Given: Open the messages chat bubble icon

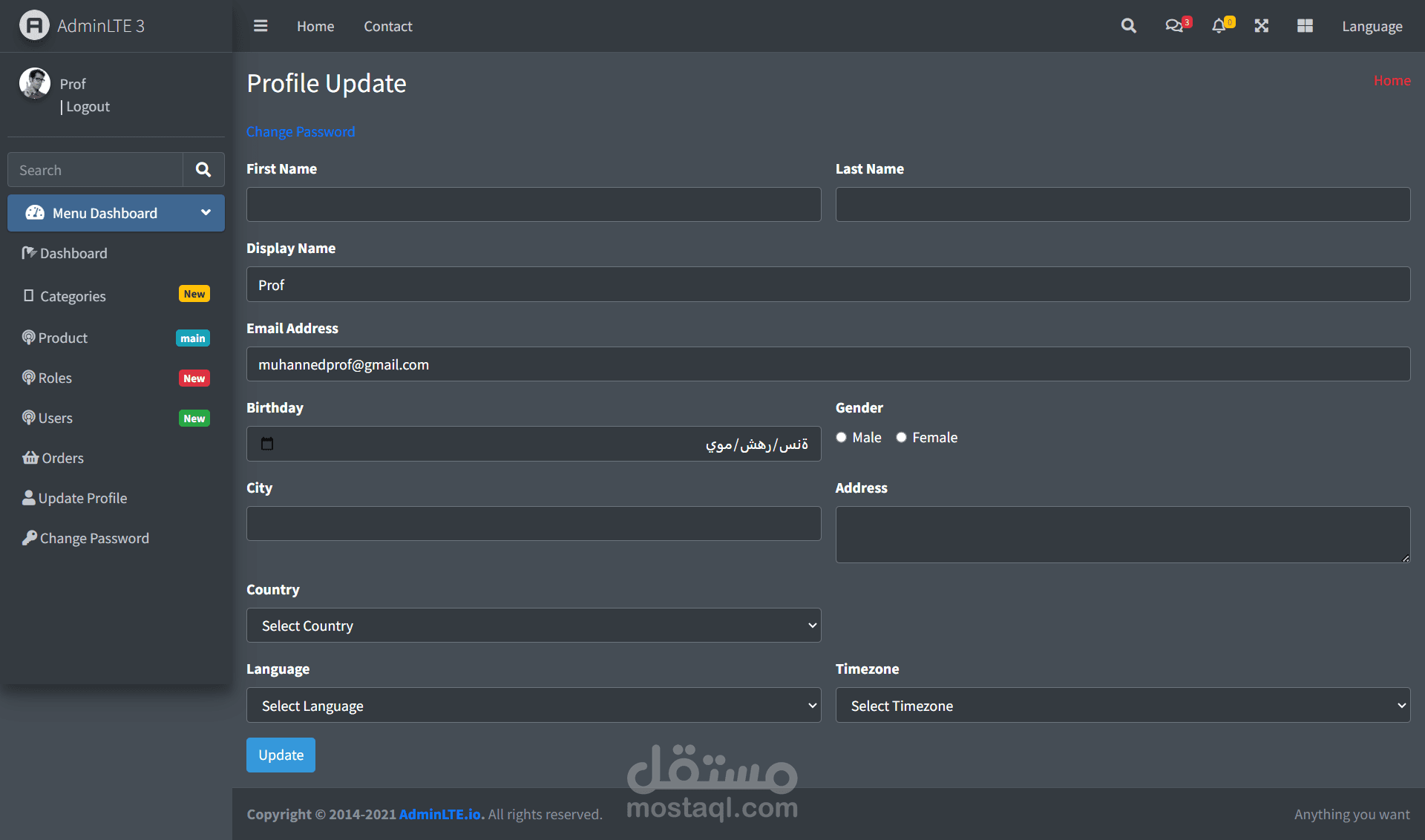Looking at the screenshot, I should [1173, 26].
